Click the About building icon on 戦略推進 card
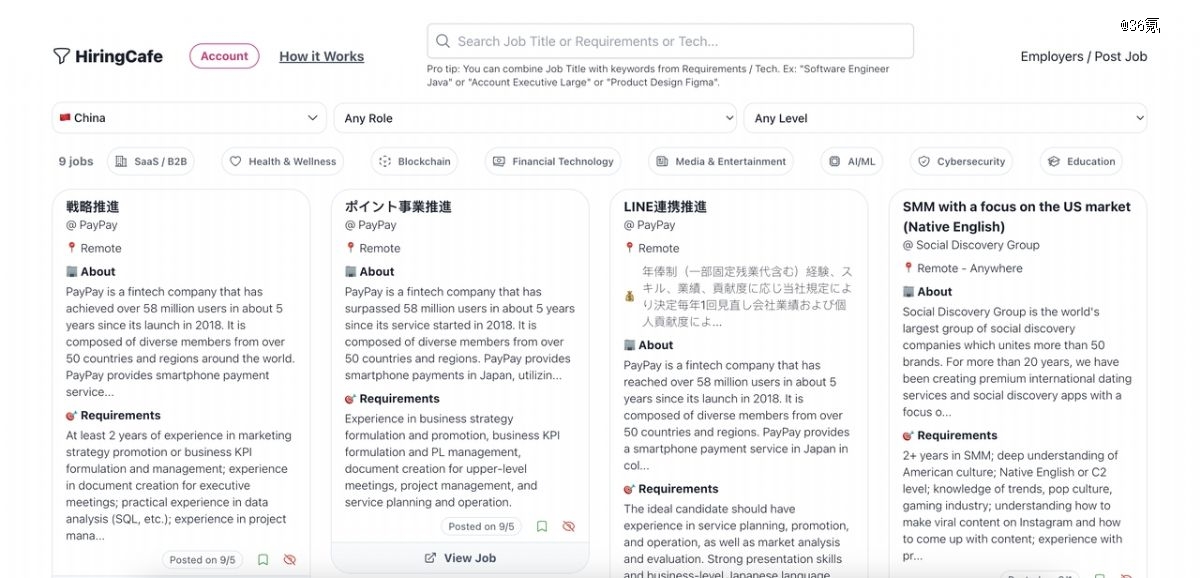This screenshot has height=578, width=1200. click(x=71, y=271)
